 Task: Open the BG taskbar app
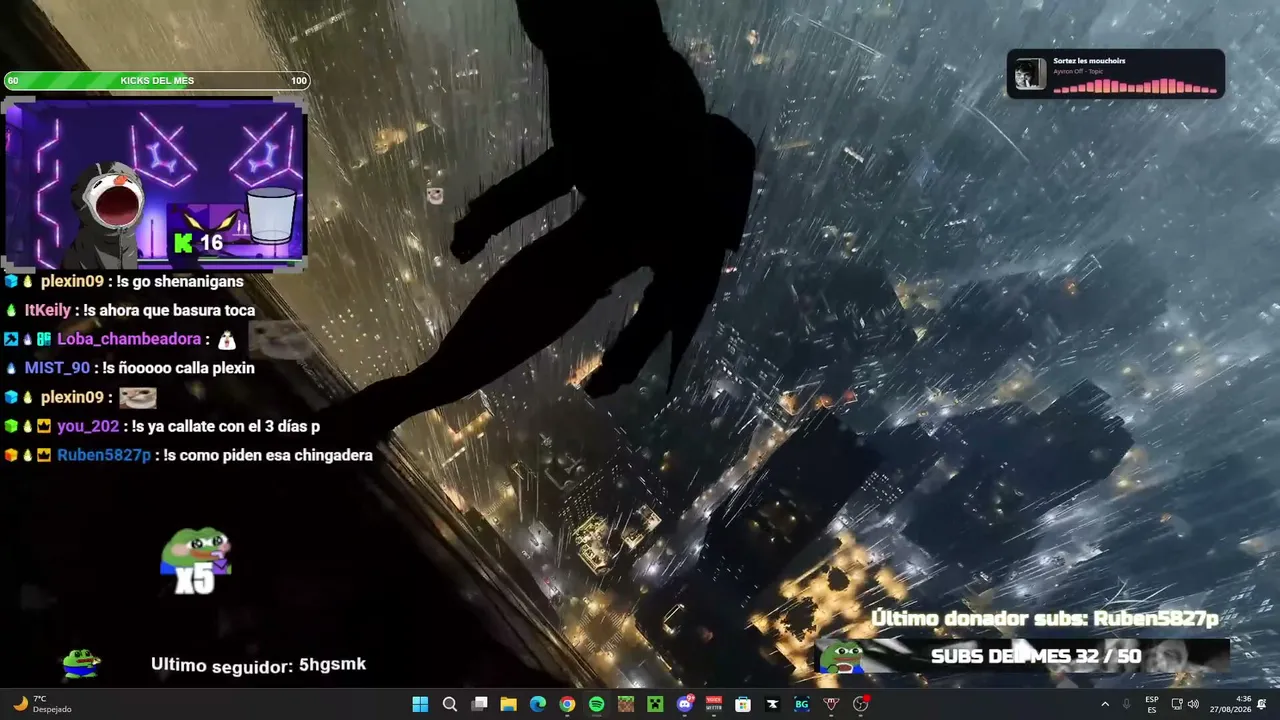click(802, 704)
